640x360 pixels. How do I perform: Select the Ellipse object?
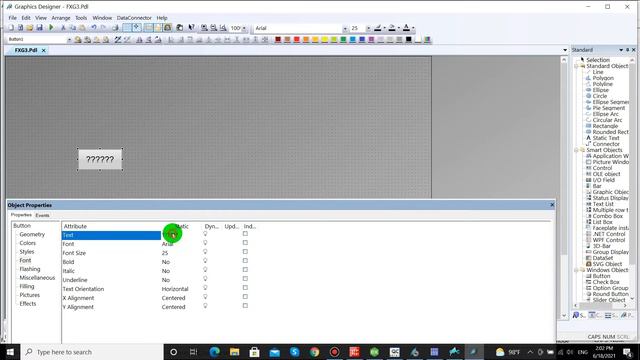(x=600, y=90)
